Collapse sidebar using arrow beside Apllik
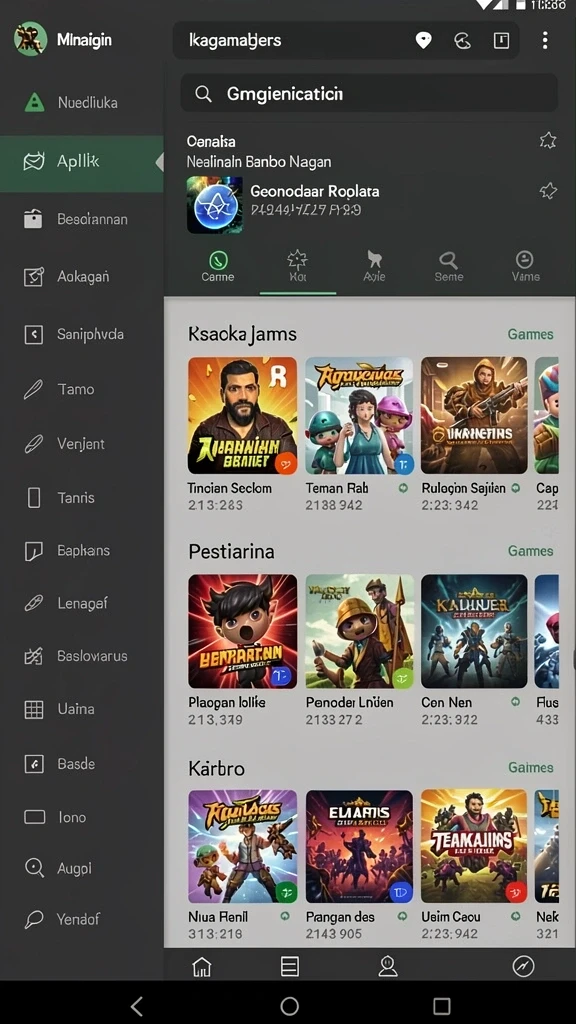576x1024 pixels. (159, 161)
